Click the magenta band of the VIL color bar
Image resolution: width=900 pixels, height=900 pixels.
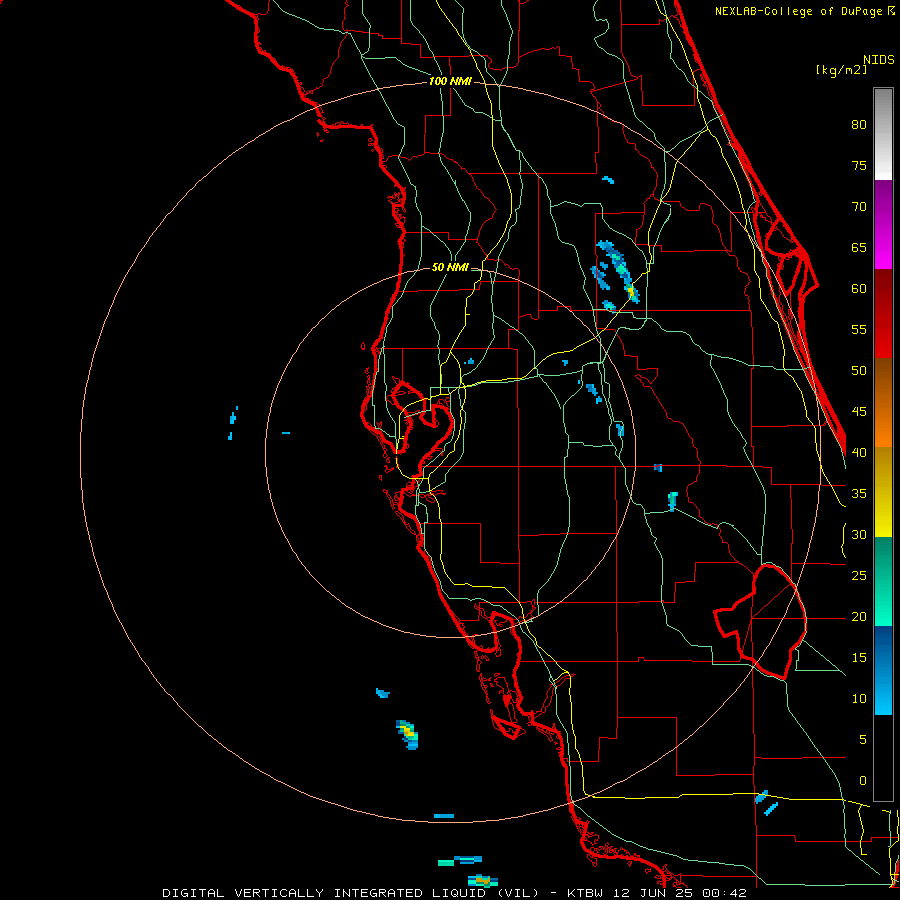[x=883, y=225]
